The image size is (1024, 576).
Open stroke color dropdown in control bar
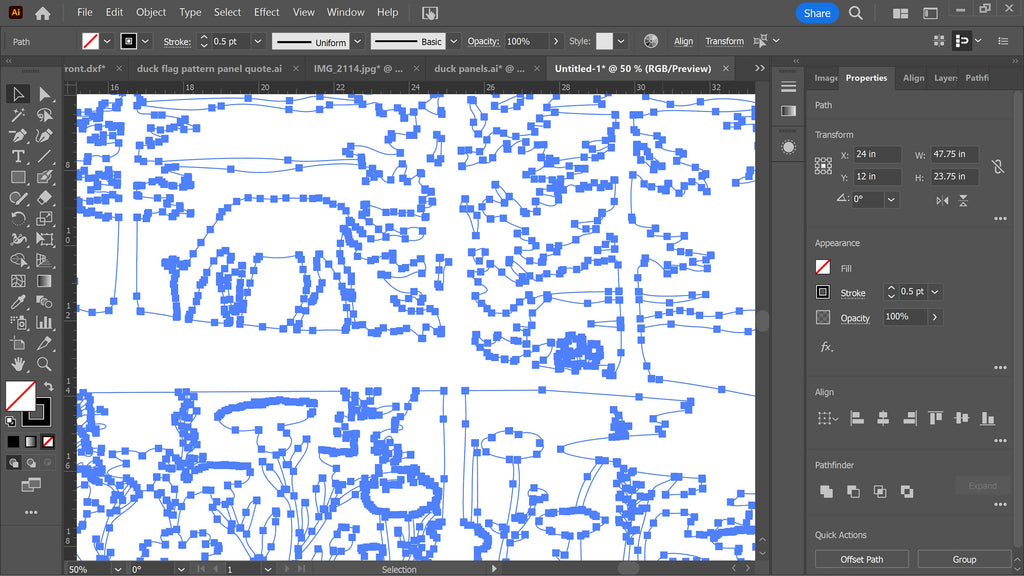[145, 41]
